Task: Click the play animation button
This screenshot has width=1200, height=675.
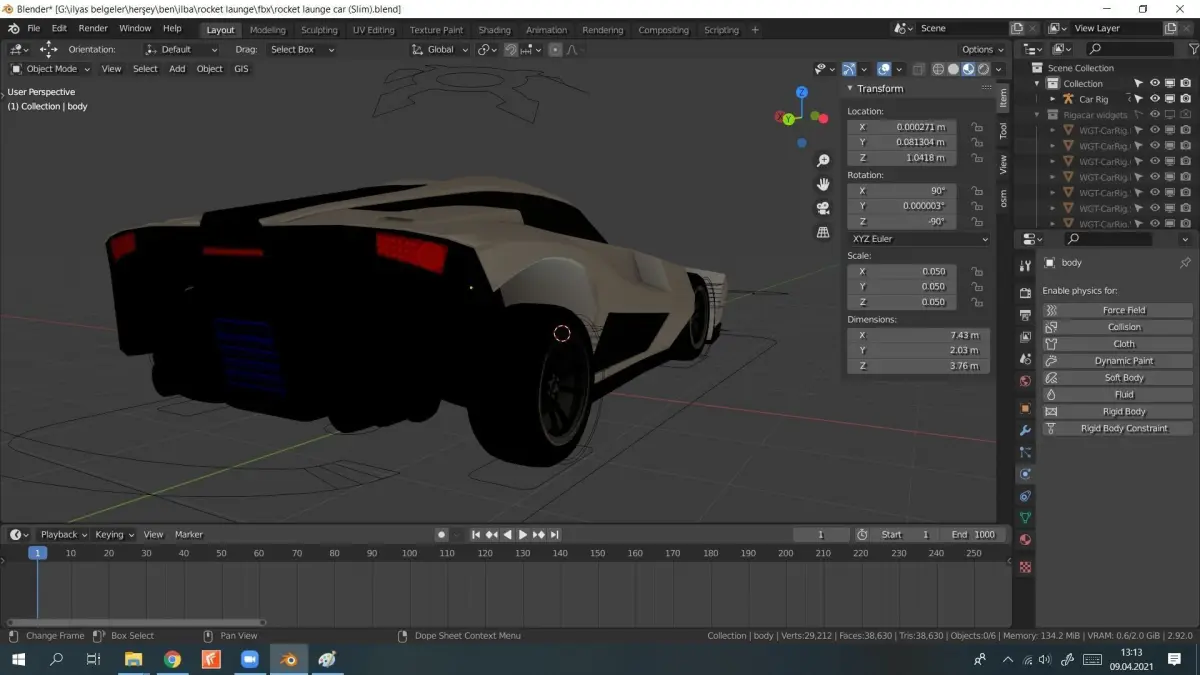Action: click(x=523, y=534)
